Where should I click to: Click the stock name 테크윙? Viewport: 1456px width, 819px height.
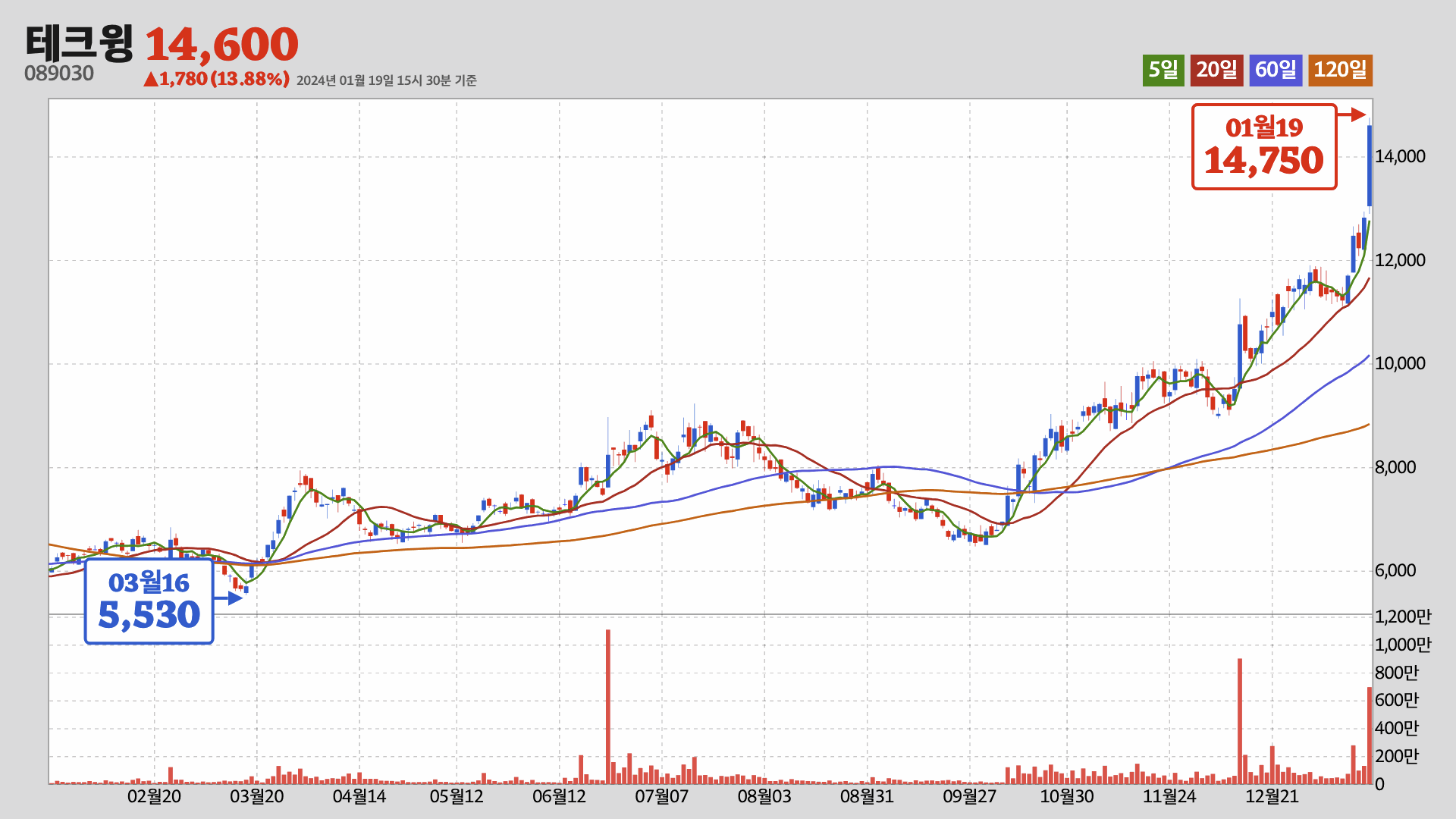pos(80,43)
